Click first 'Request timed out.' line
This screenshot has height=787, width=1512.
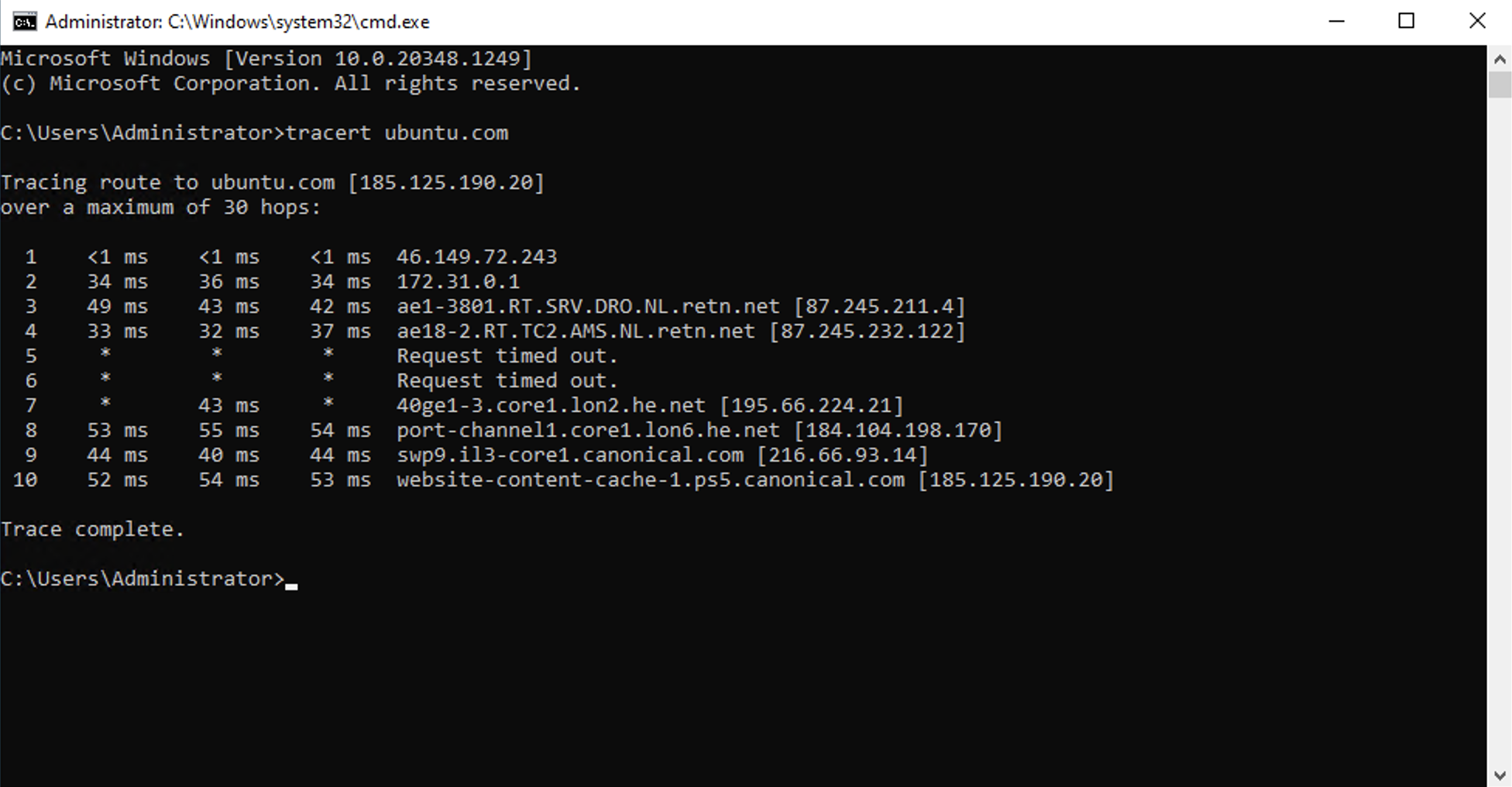507,356
